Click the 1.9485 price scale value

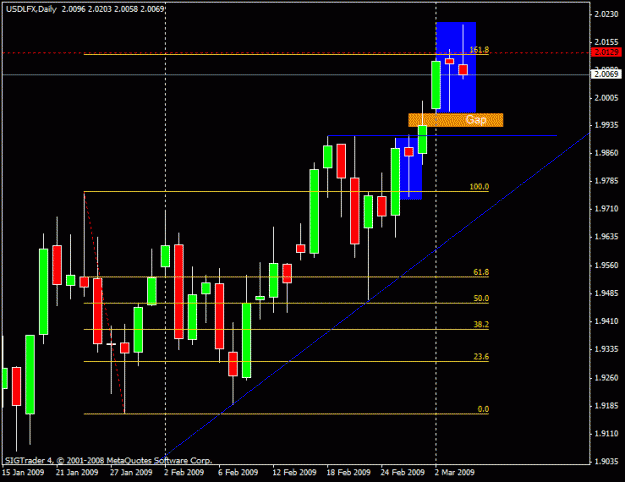[607, 293]
